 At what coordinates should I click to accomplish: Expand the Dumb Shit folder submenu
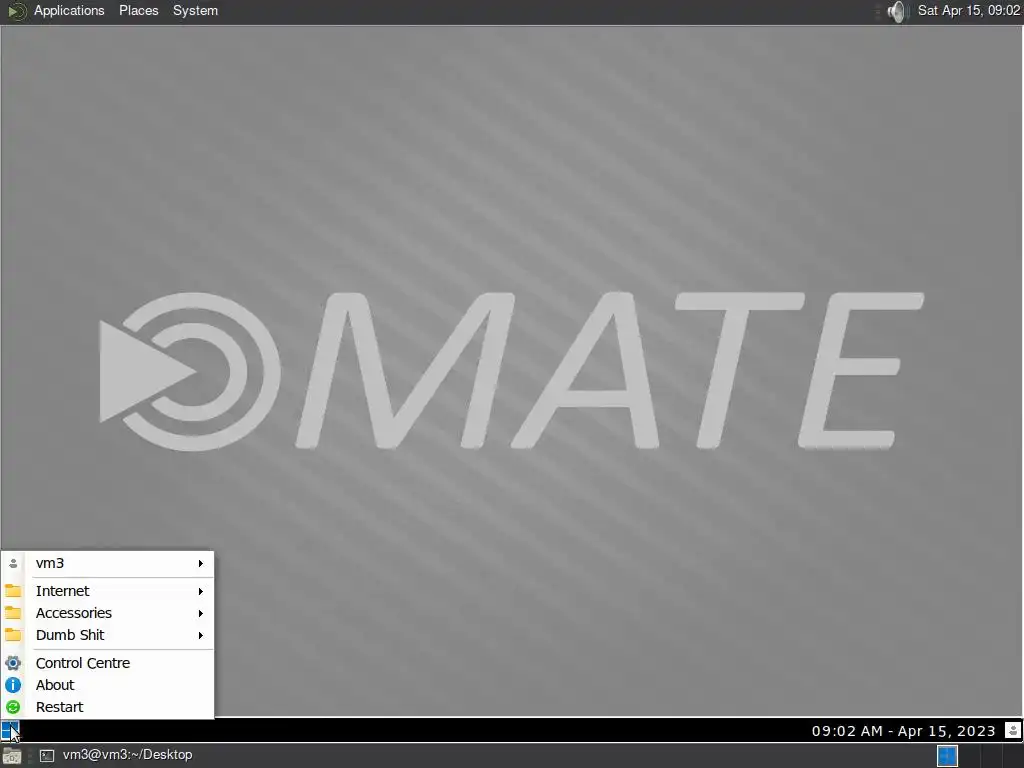(x=108, y=635)
